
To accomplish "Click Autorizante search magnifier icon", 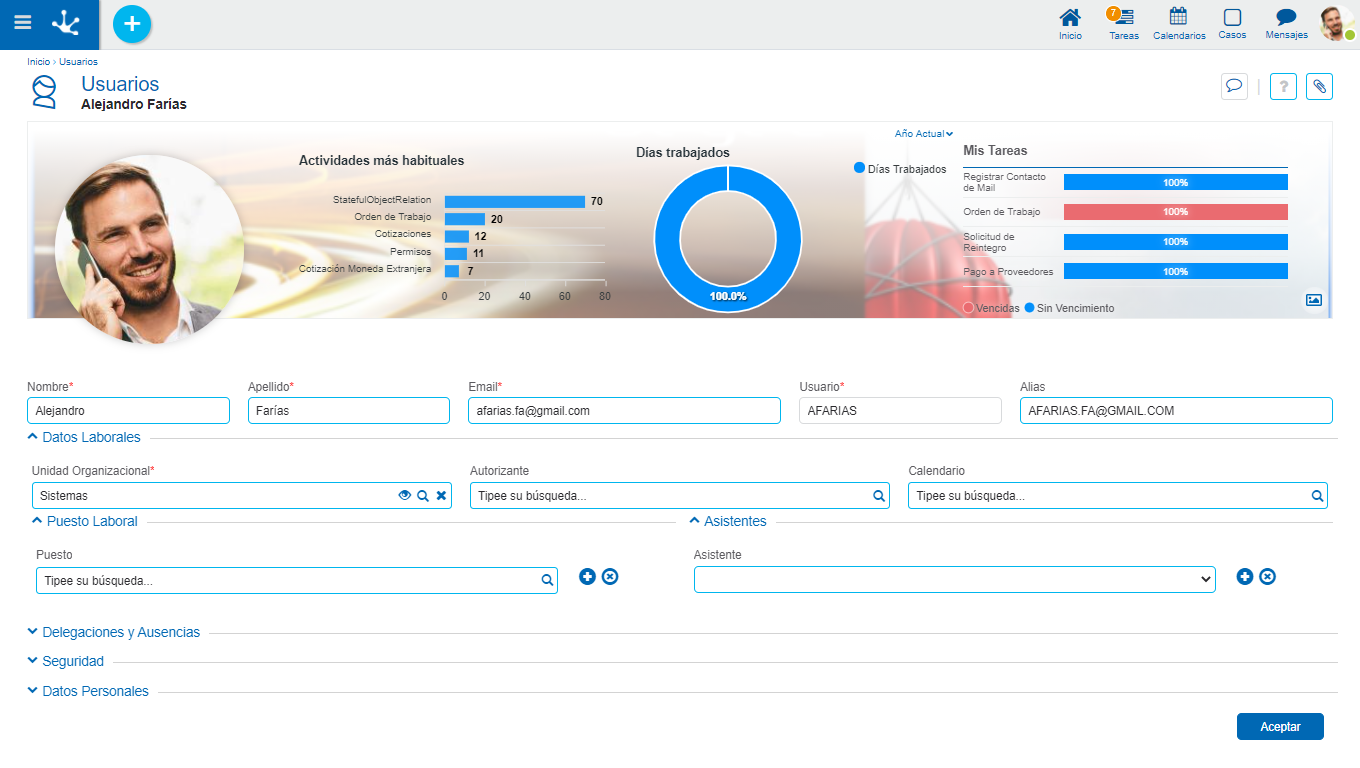I will [879, 495].
